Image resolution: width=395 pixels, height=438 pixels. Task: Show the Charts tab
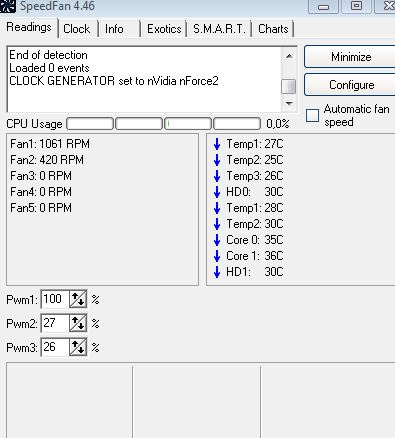pos(273,29)
